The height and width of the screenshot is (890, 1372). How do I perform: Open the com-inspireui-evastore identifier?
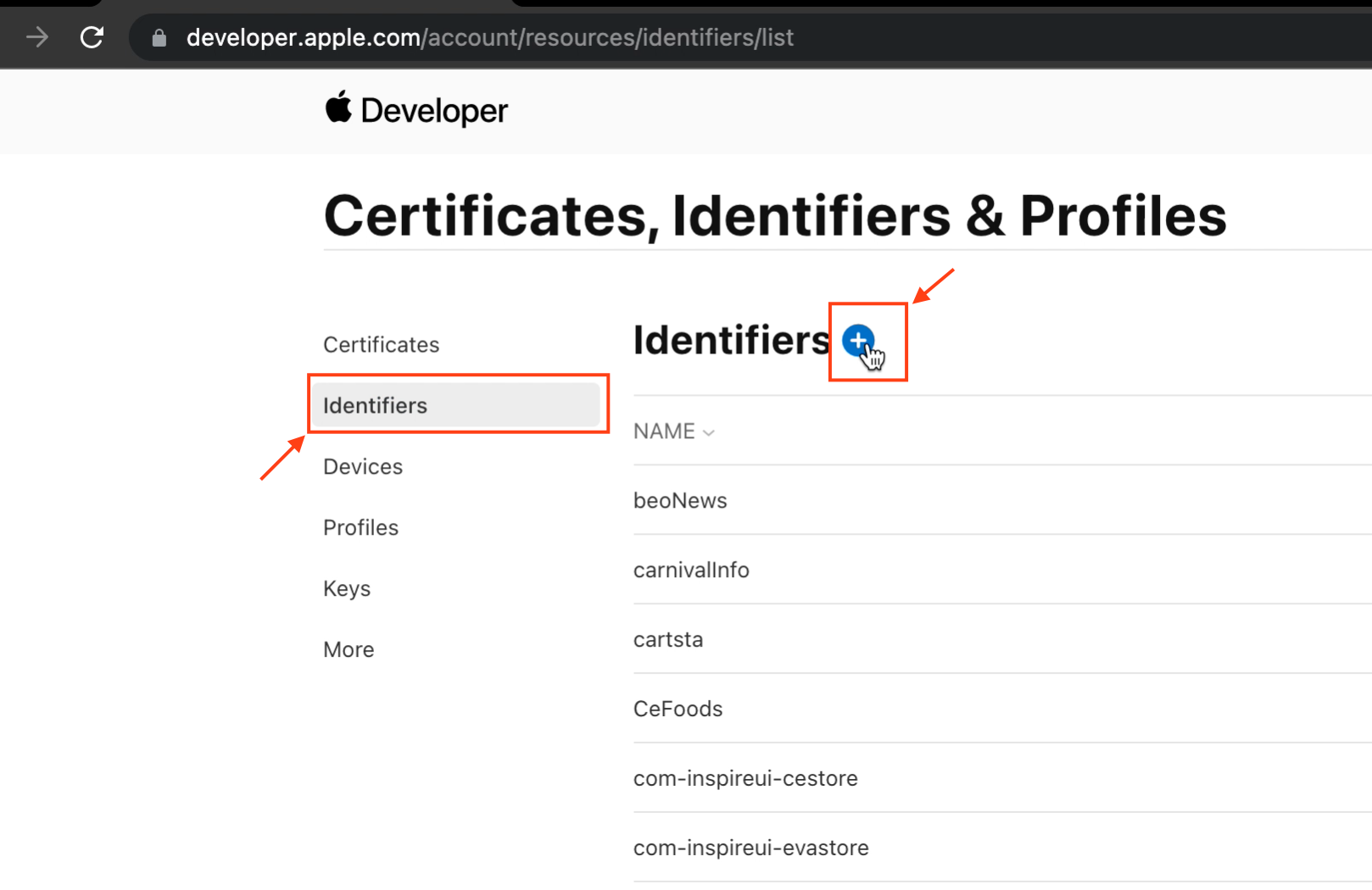click(751, 848)
